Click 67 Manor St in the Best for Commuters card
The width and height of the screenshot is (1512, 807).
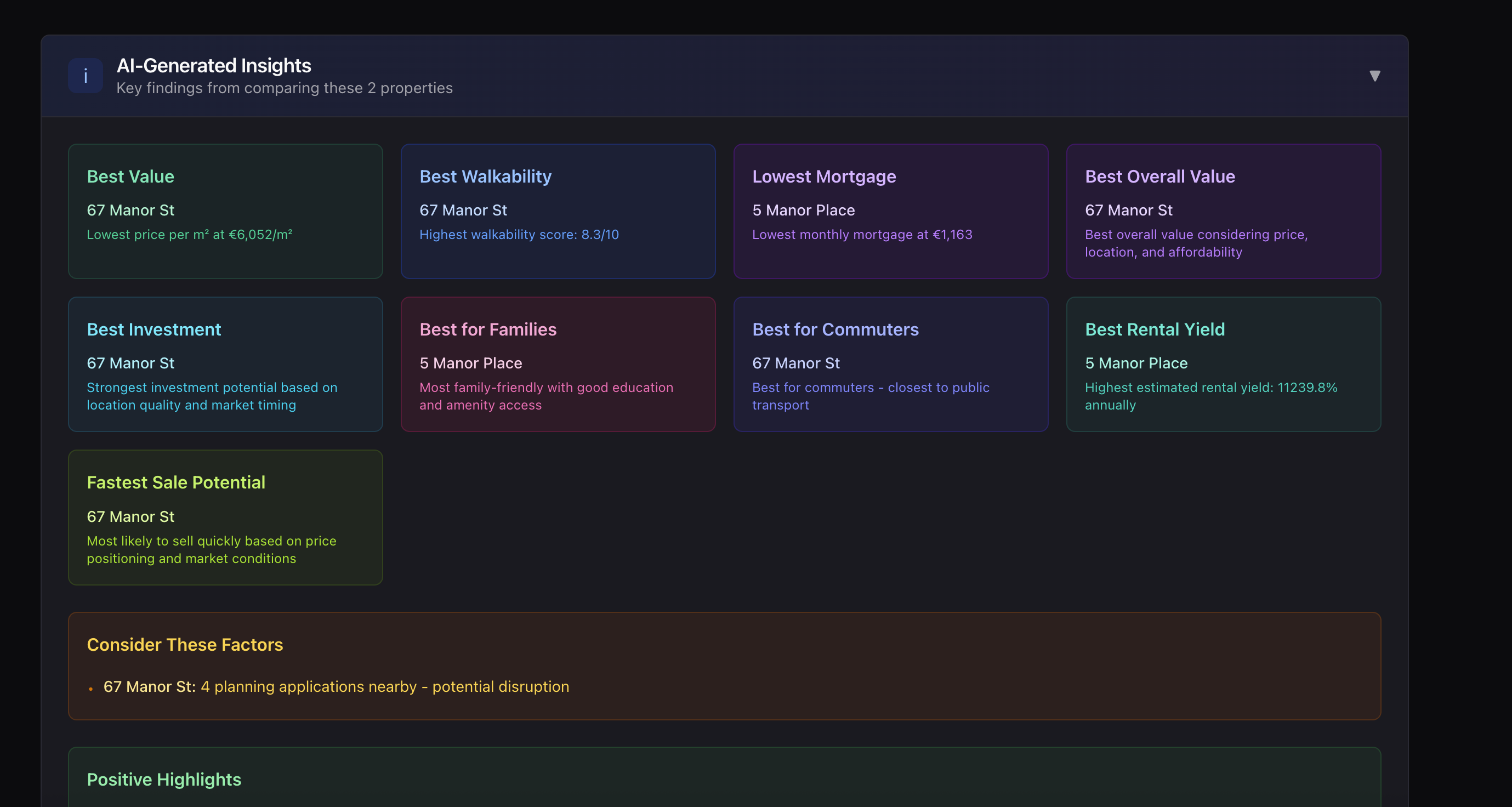click(x=796, y=363)
